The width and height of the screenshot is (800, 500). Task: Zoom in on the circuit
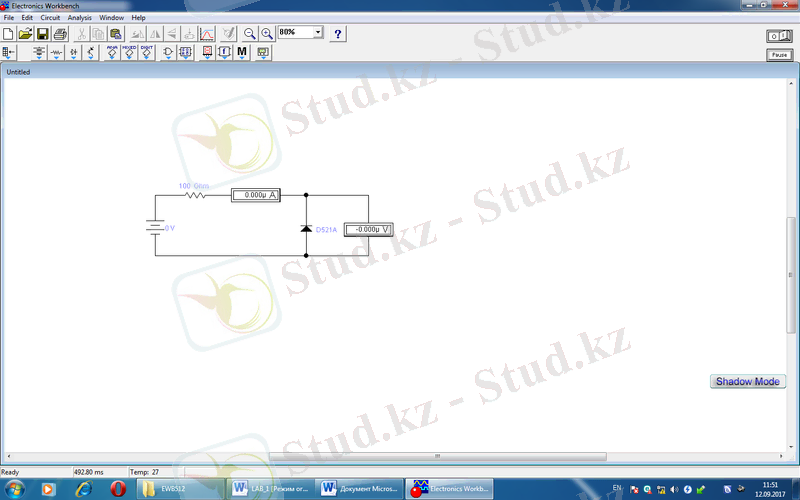click(x=267, y=34)
